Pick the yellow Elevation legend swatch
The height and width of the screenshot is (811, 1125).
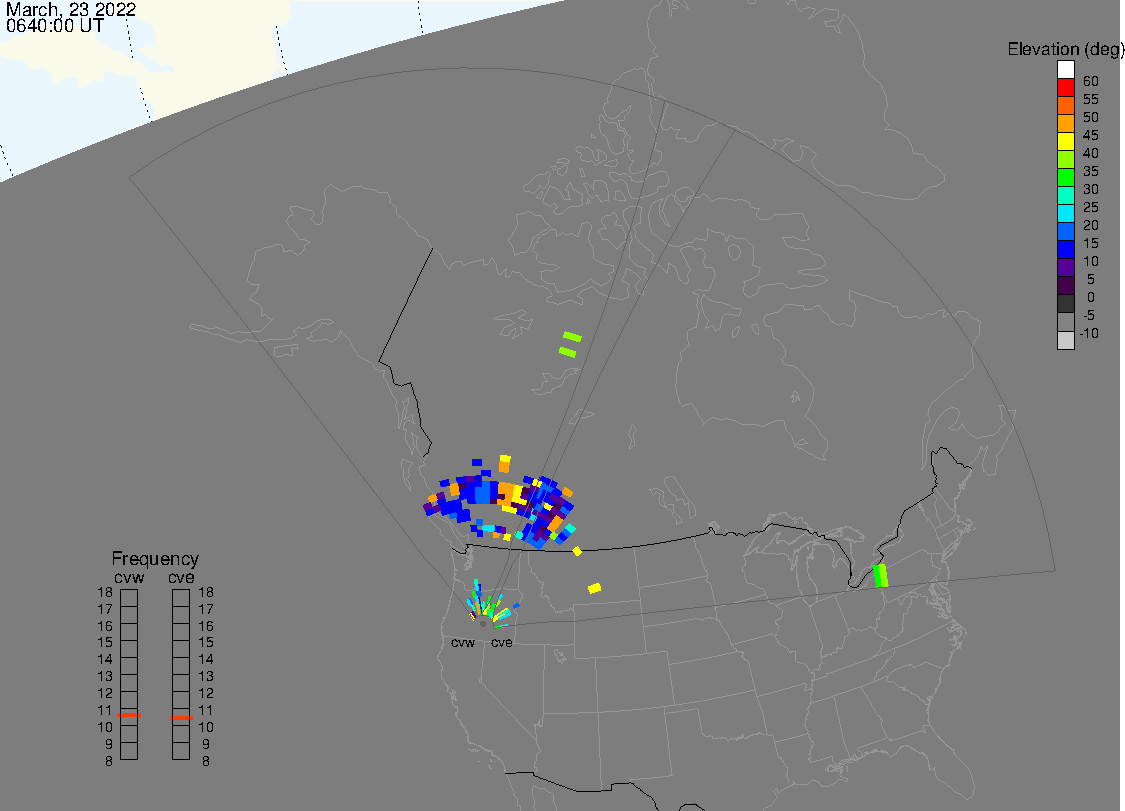pyautogui.click(x=1066, y=142)
